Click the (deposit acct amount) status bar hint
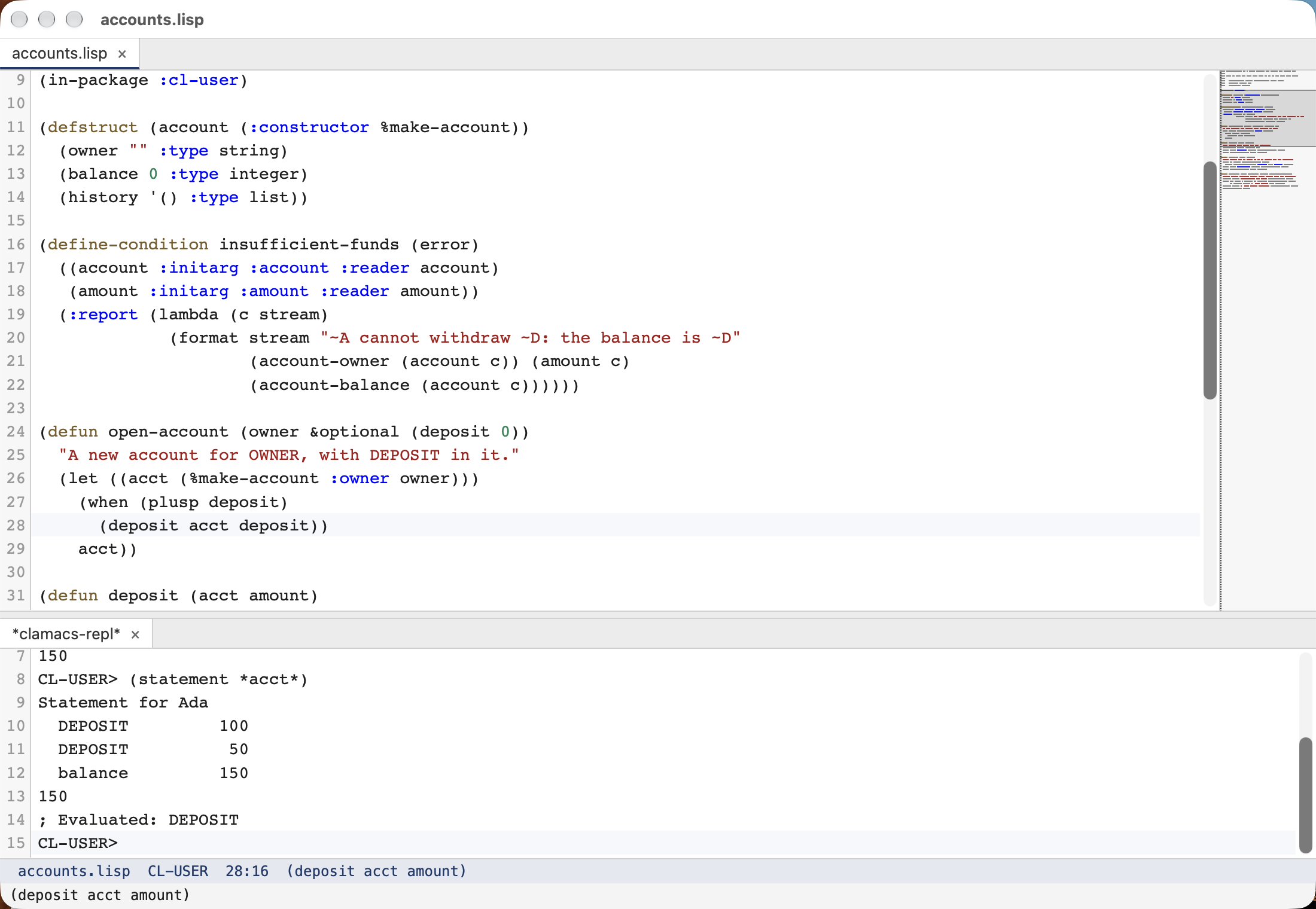1316x909 pixels. pos(376,871)
